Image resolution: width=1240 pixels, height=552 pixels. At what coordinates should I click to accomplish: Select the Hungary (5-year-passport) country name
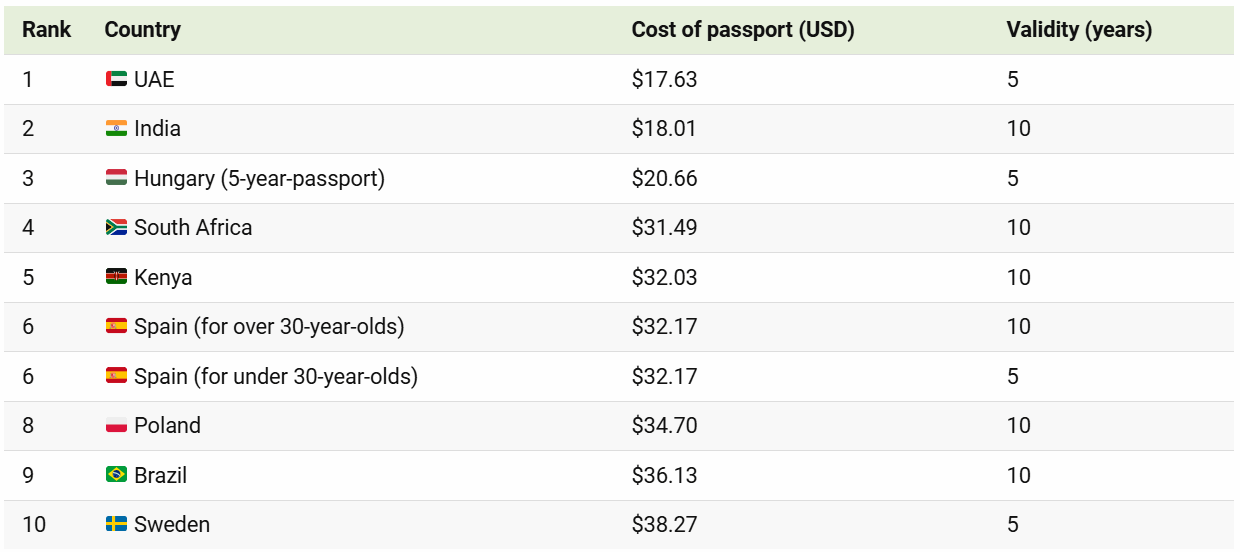(x=259, y=178)
